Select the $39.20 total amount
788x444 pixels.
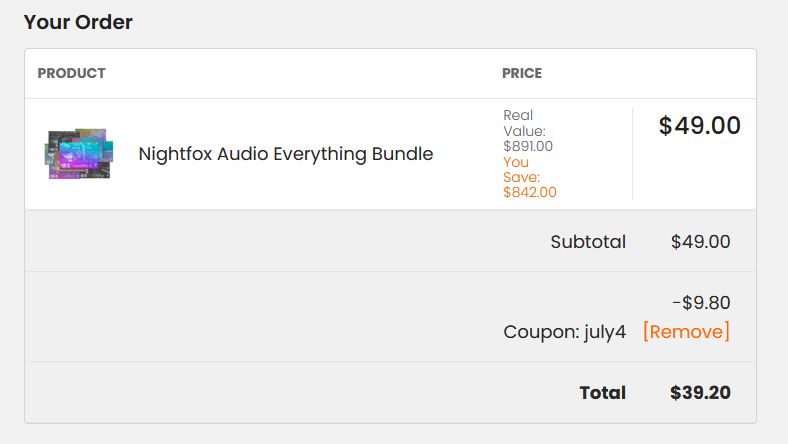[700, 393]
